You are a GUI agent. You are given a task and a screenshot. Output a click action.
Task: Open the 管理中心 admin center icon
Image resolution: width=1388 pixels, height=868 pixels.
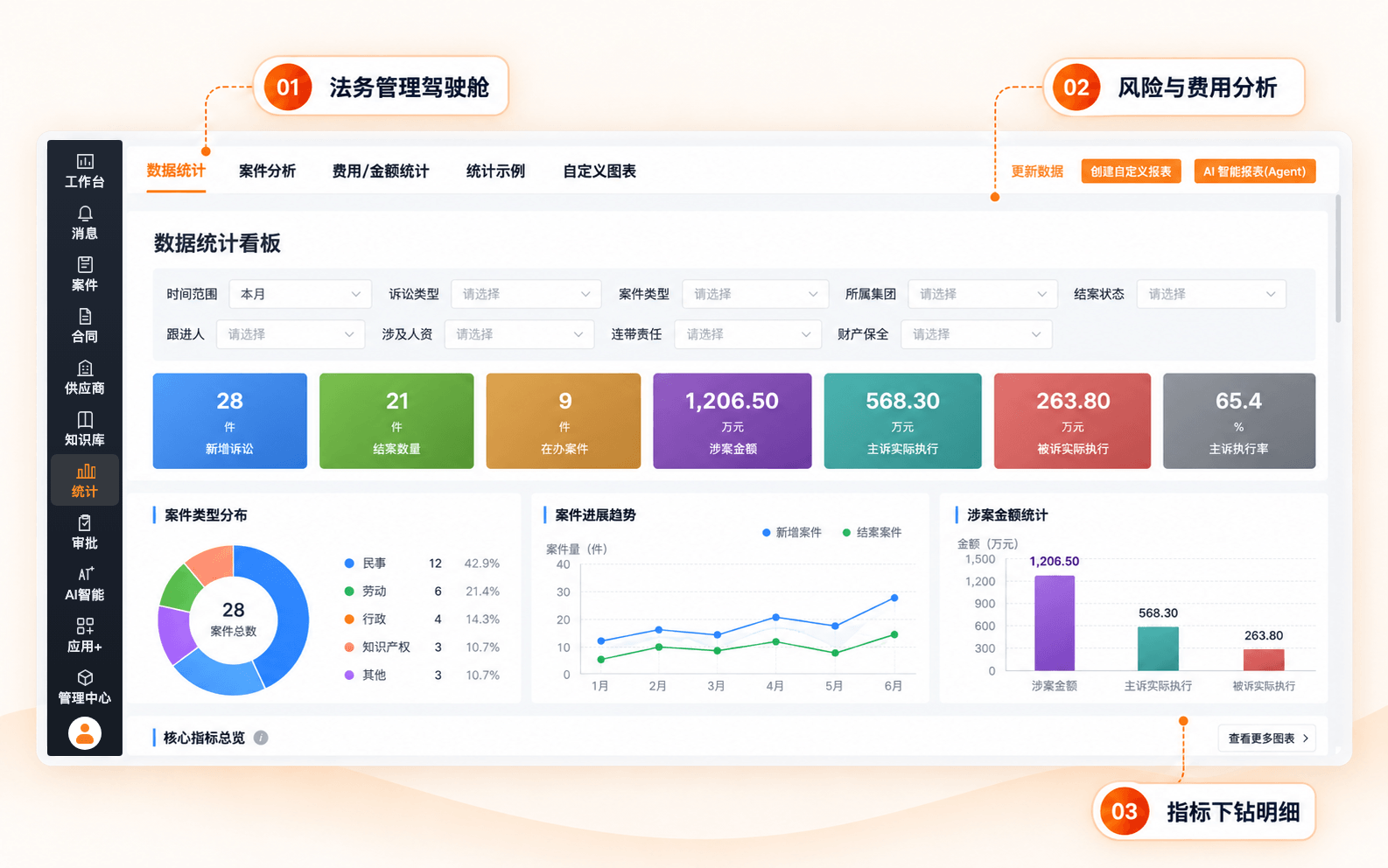click(x=85, y=687)
